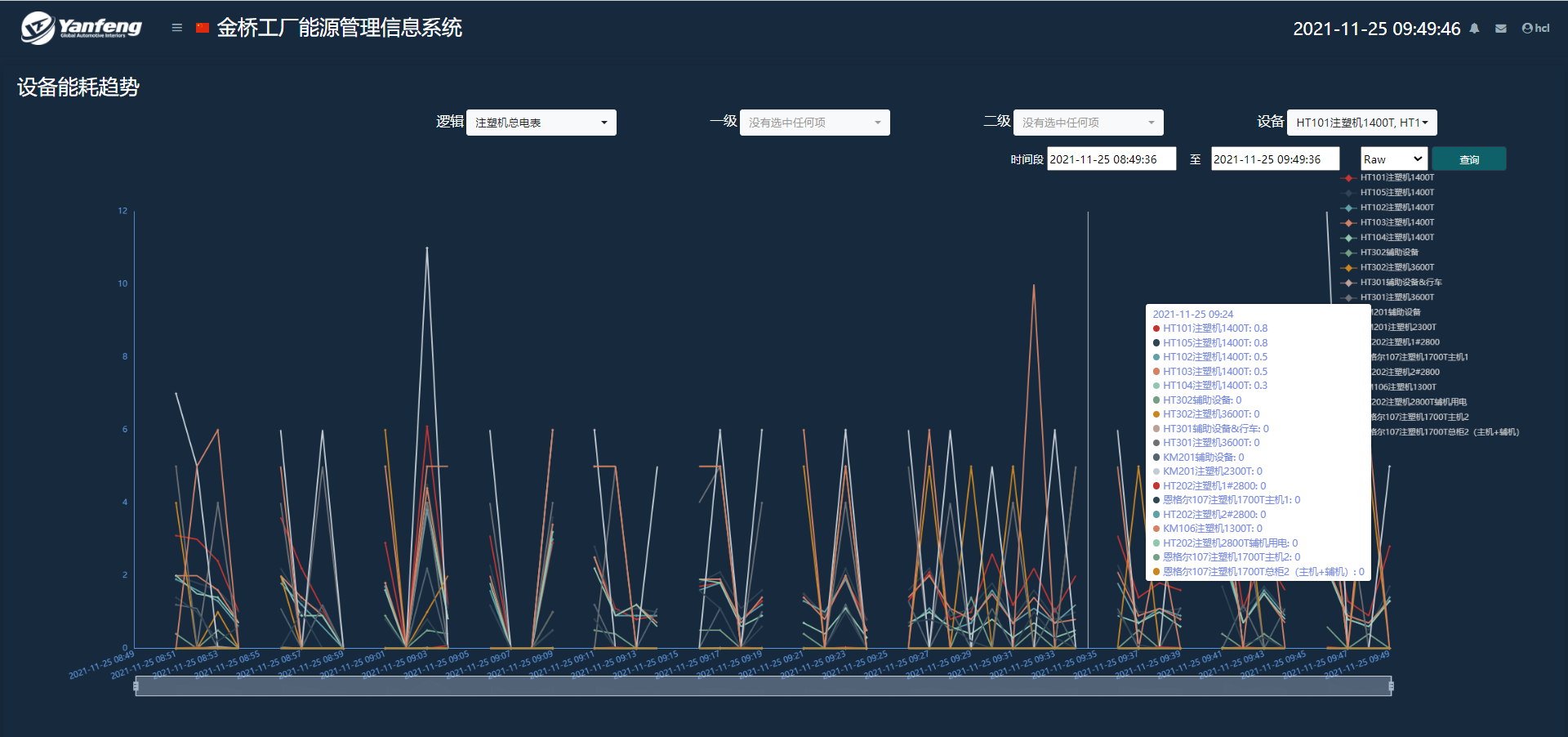Click x-axis label 2021-11-25 08:49
Image resolution: width=1568 pixels, height=737 pixels.
click(x=101, y=665)
